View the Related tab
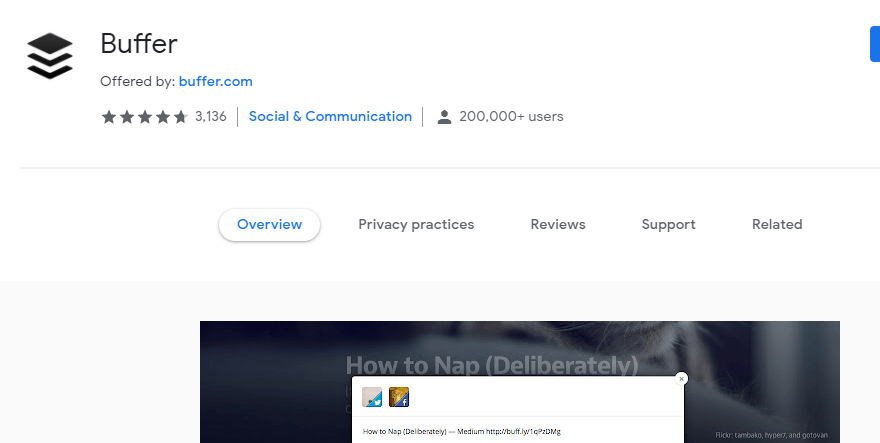 point(777,225)
